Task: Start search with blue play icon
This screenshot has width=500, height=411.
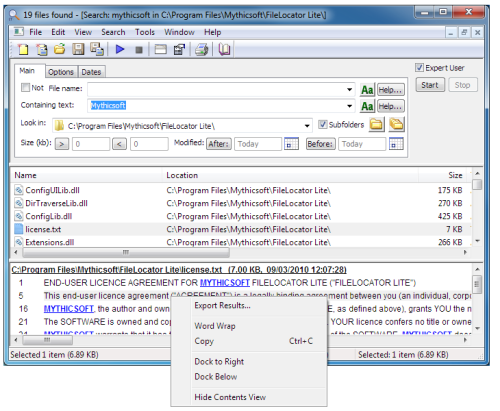Action: pyautogui.click(x=120, y=49)
